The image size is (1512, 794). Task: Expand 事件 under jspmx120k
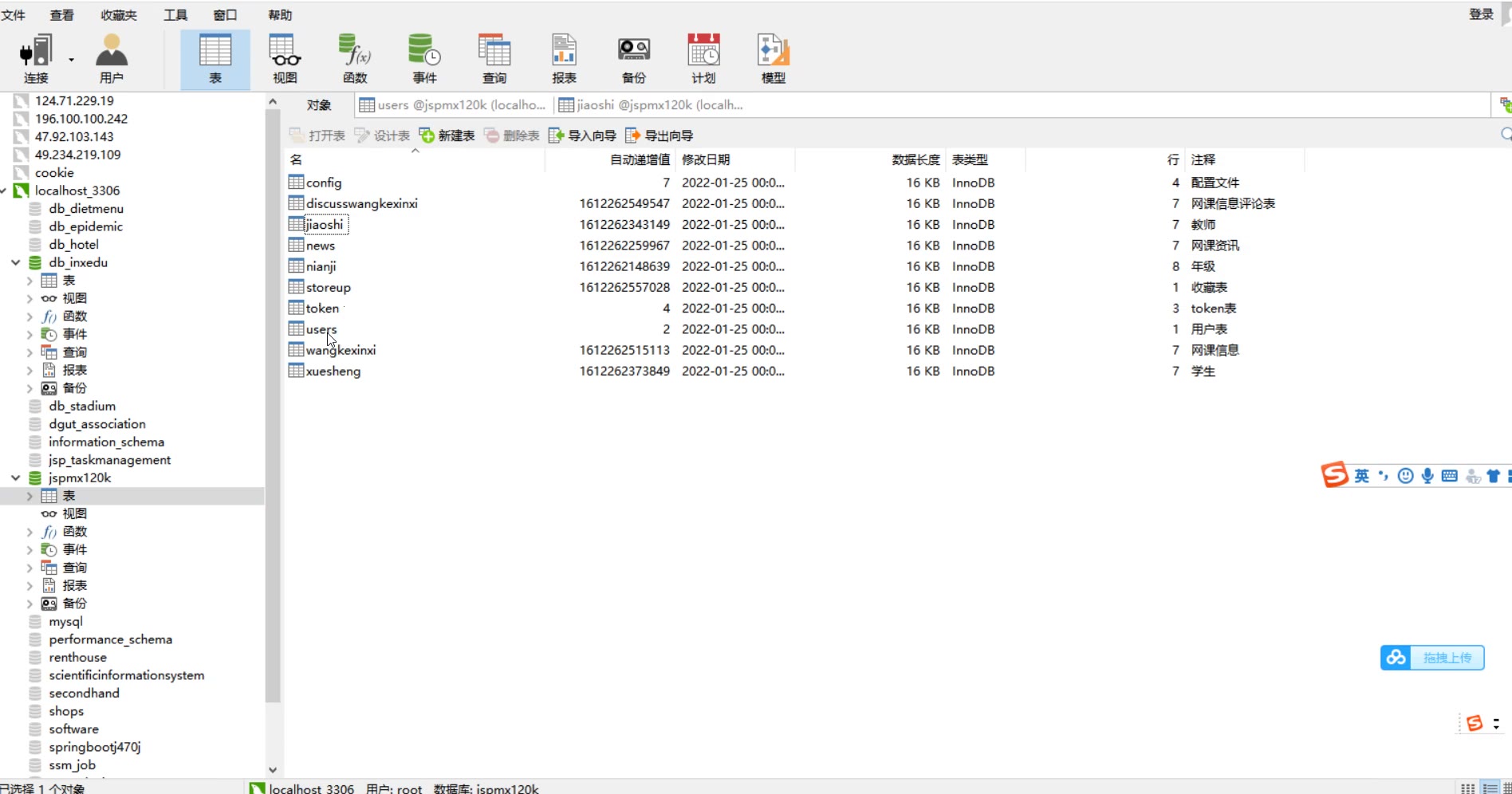click(30, 549)
